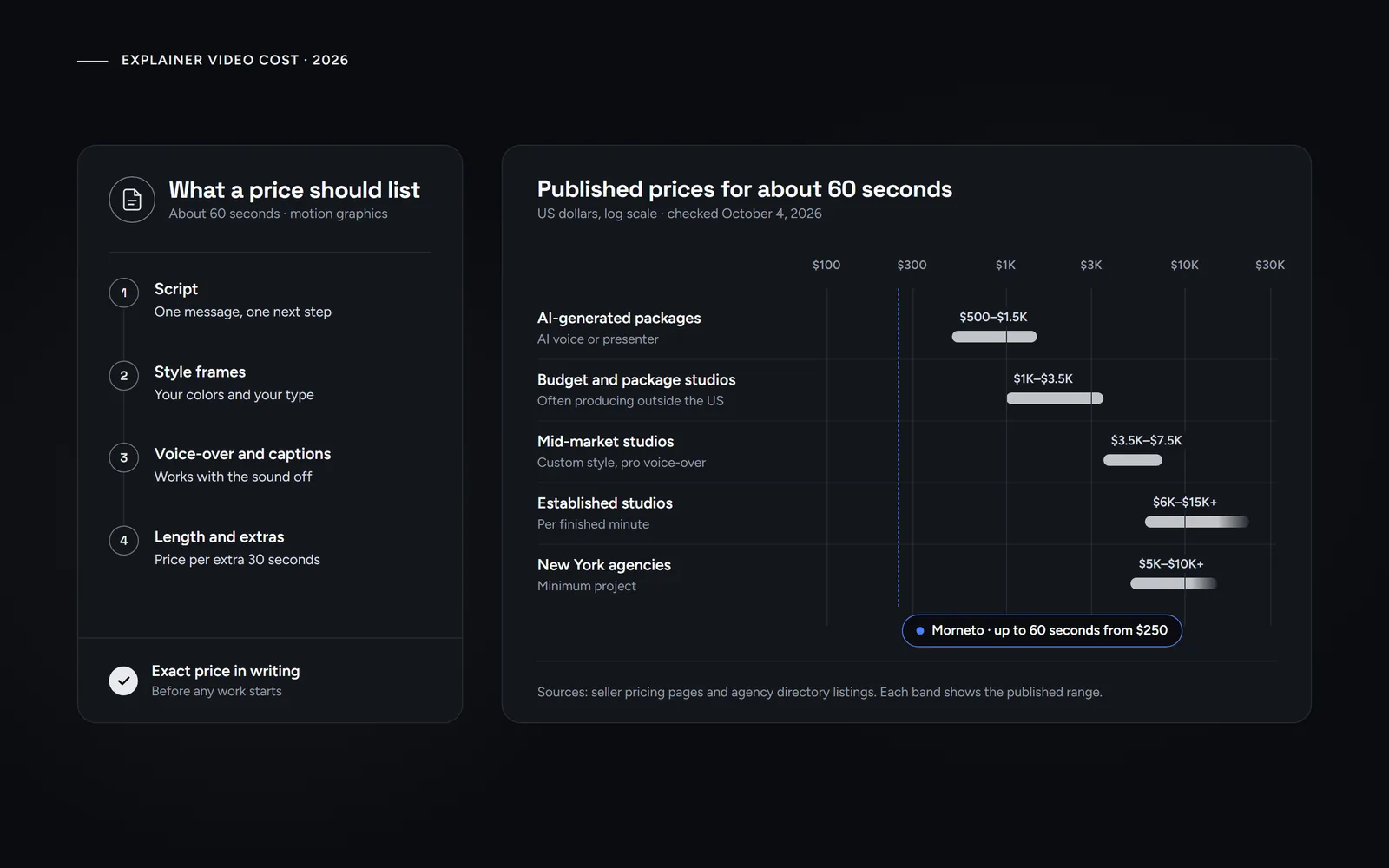Click the $500–$1.5K range label

coord(993,317)
